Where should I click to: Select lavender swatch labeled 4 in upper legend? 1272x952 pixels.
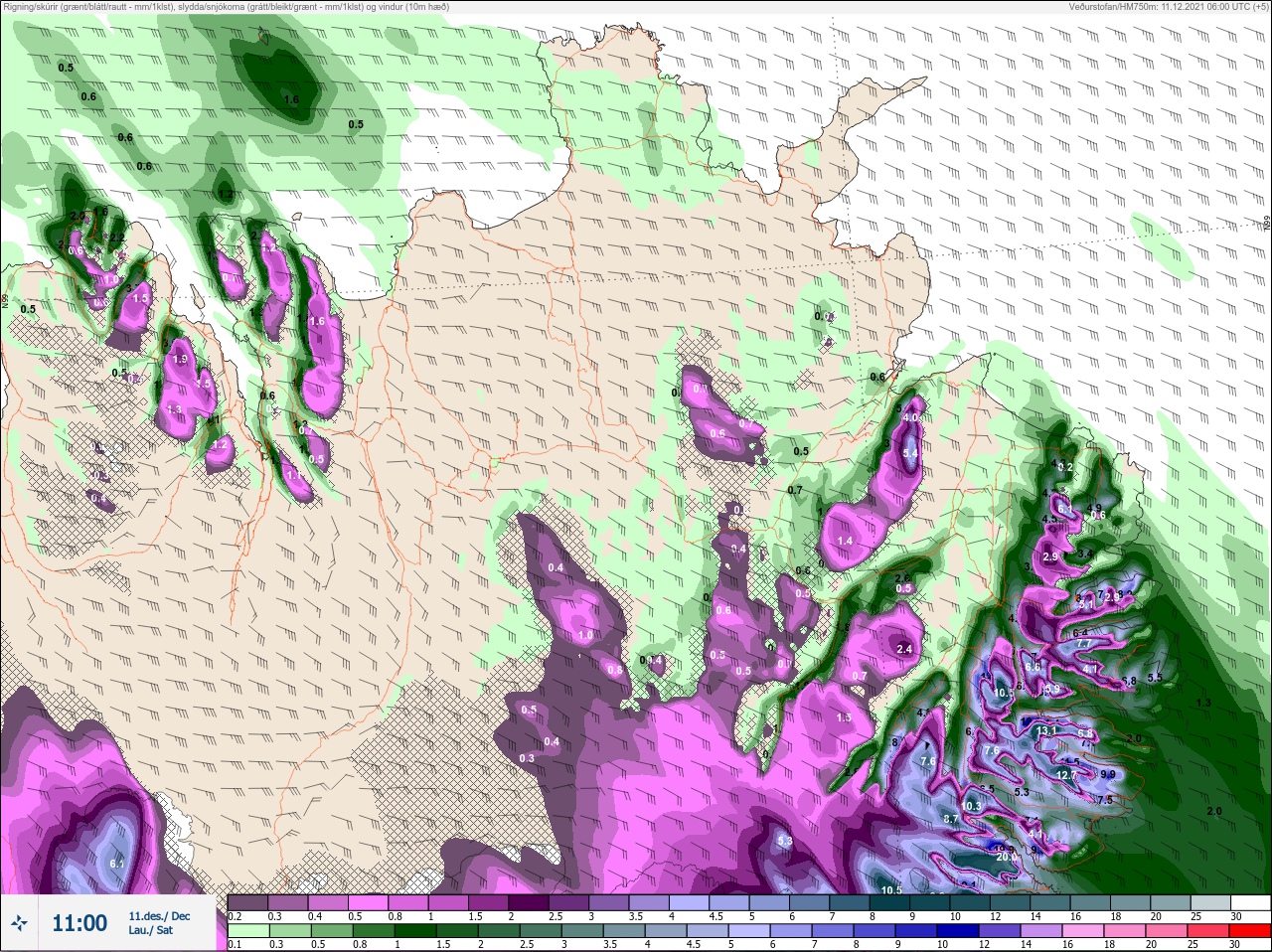pyautogui.click(x=691, y=902)
